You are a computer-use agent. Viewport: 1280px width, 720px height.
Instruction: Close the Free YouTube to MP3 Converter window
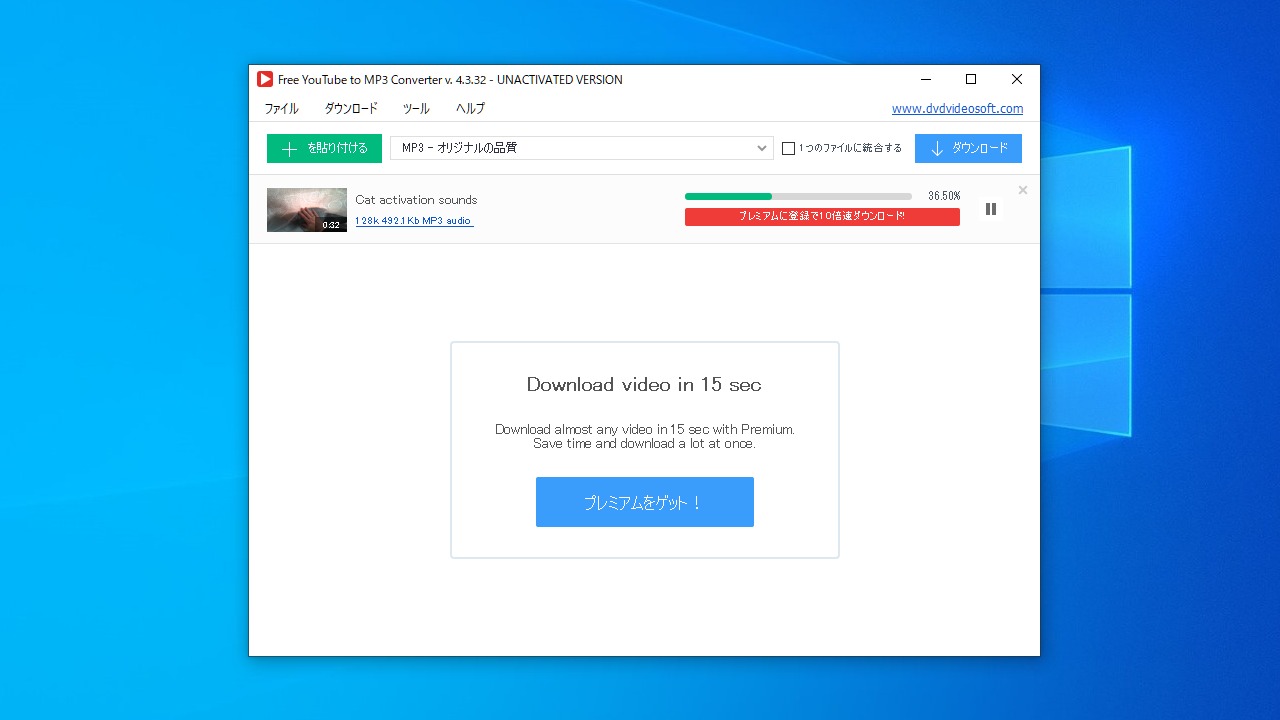point(1017,79)
